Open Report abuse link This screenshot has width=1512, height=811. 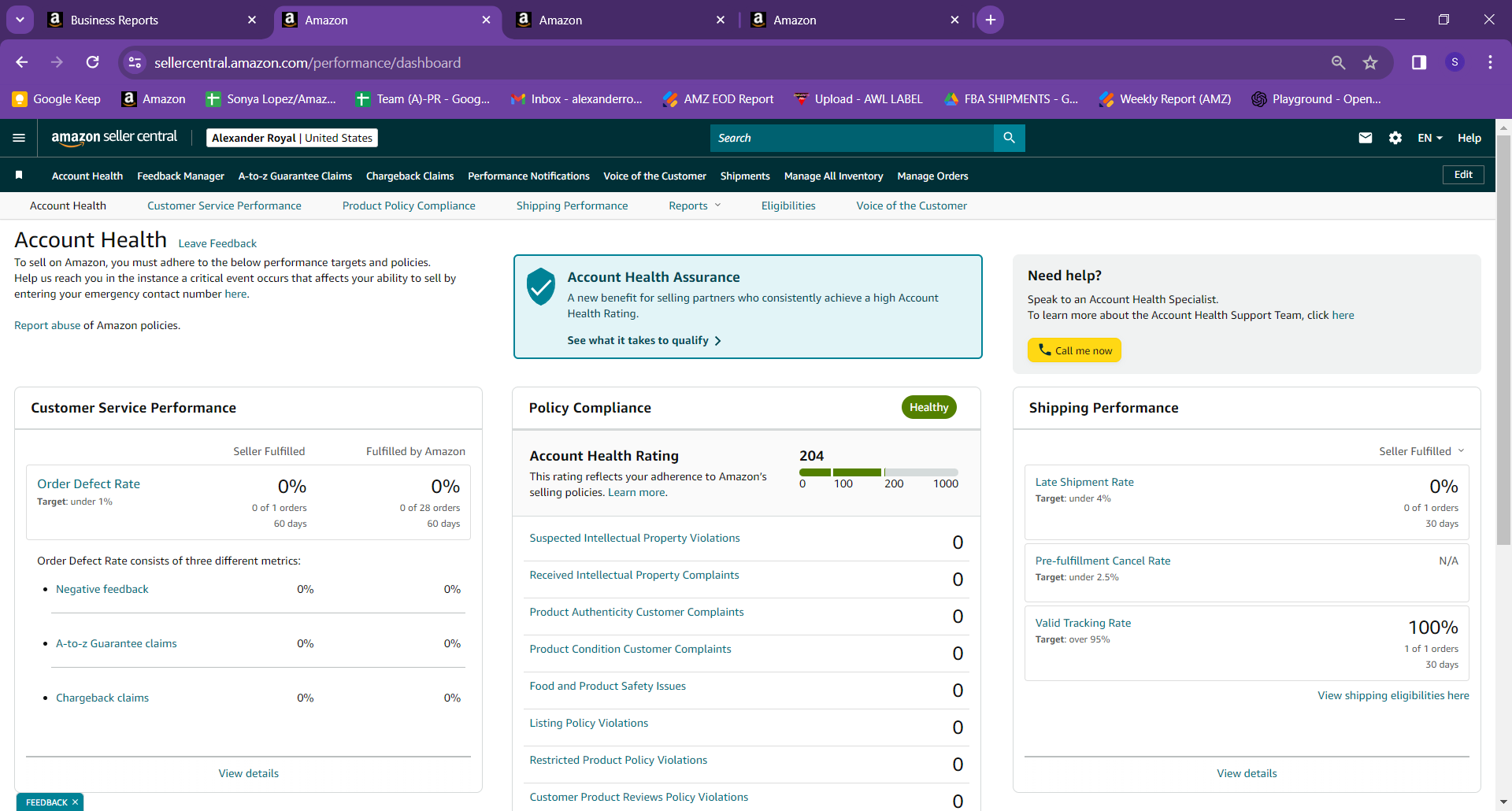pos(47,325)
